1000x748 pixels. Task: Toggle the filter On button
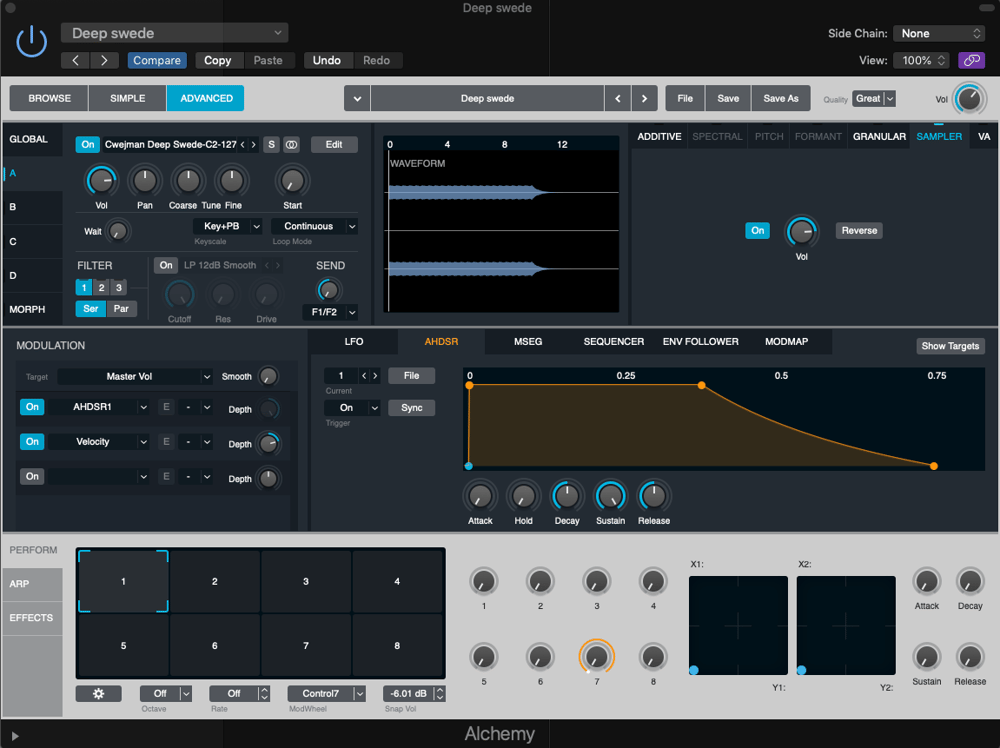(166, 265)
